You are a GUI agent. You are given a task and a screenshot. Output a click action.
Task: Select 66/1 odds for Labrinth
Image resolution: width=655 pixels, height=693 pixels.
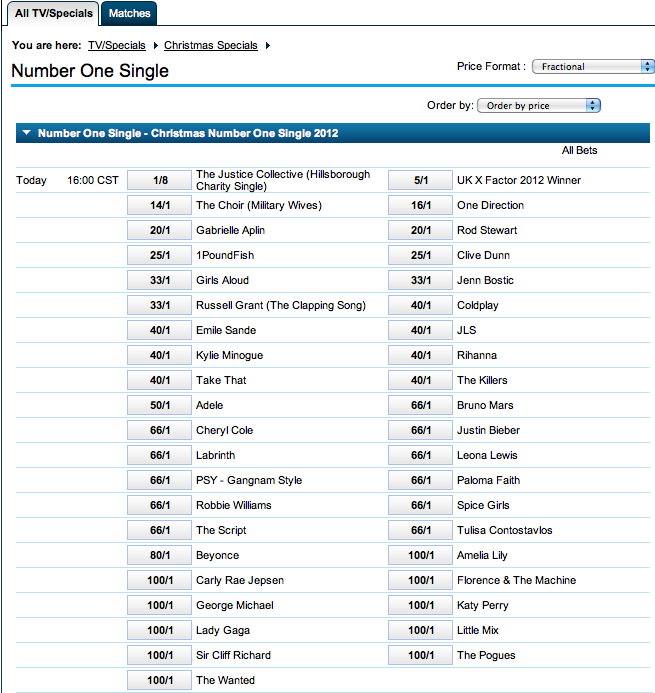point(160,455)
